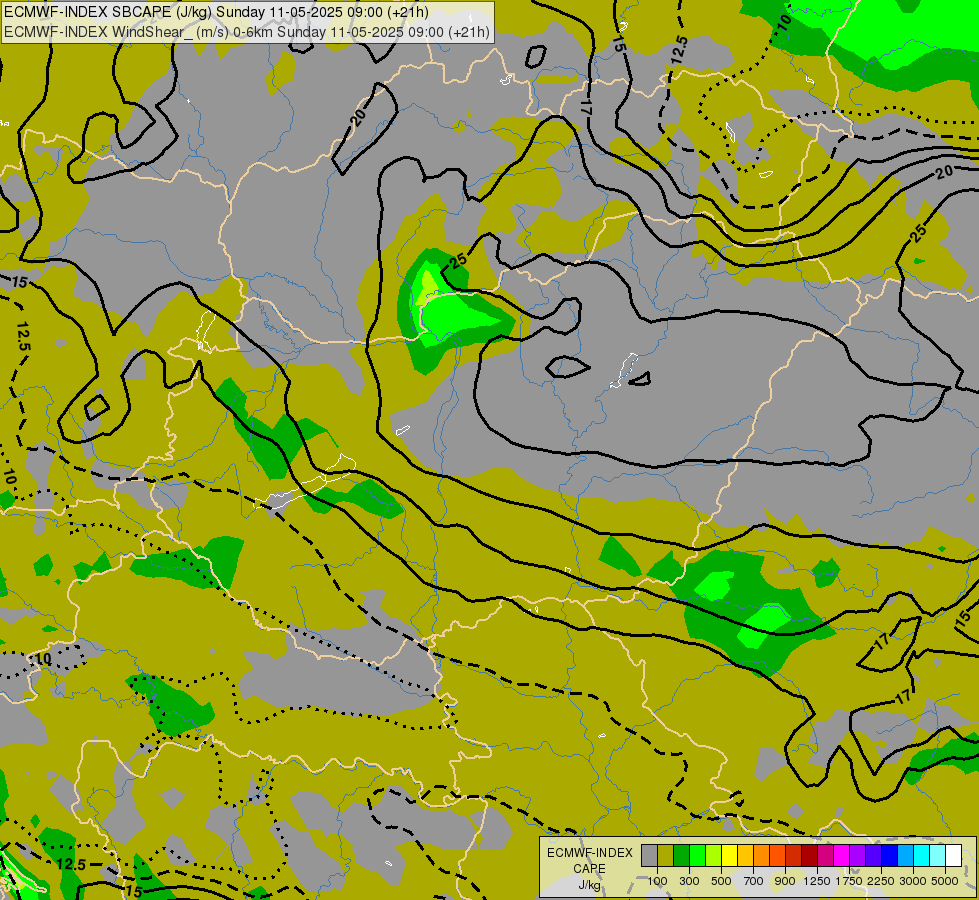Select the cyan swatch after 3000
Viewport: 979px width, 900px height.
pos(922,856)
